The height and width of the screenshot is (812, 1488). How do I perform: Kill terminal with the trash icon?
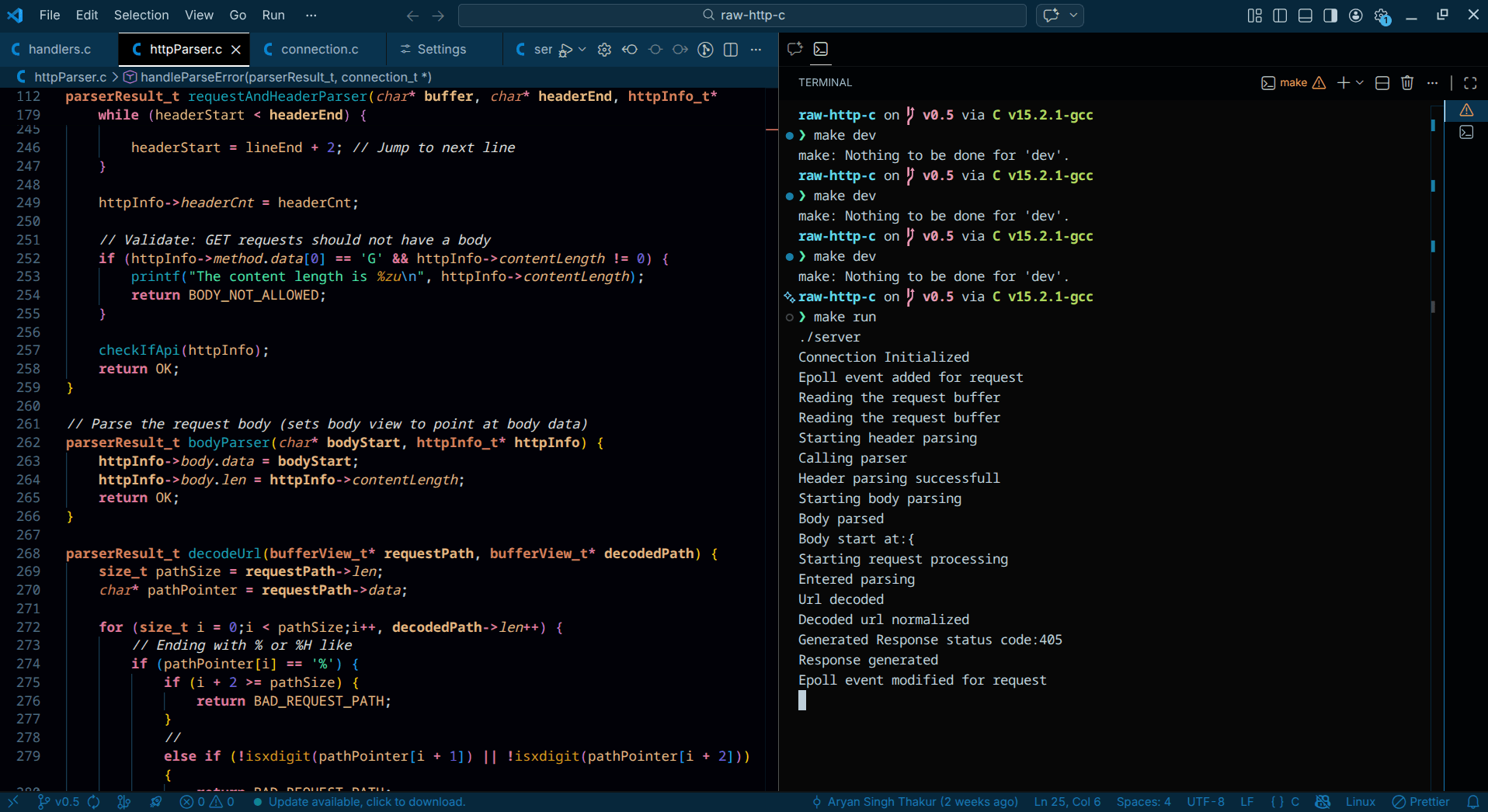click(1407, 83)
